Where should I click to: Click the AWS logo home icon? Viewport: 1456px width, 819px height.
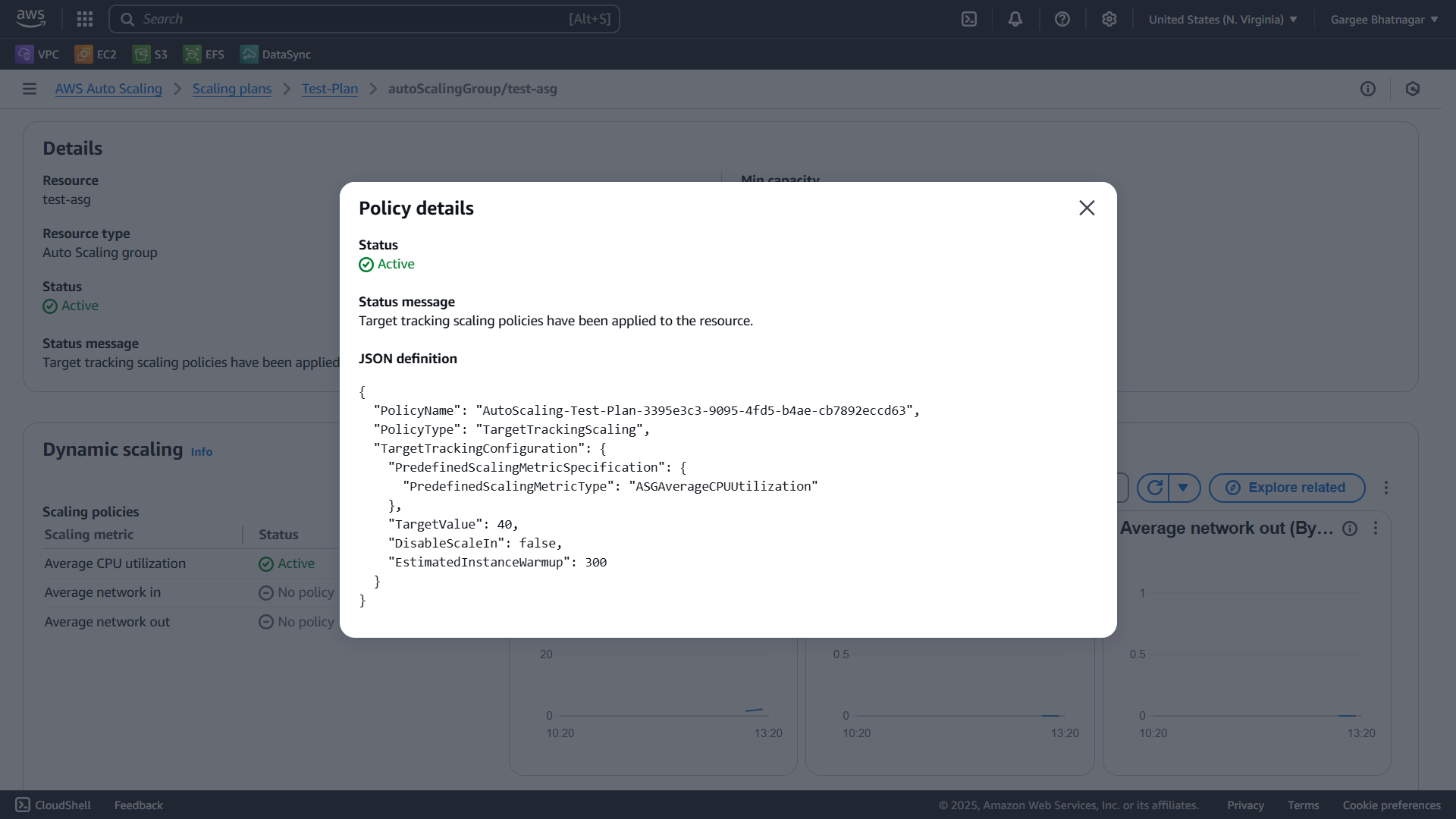pos(30,19)
